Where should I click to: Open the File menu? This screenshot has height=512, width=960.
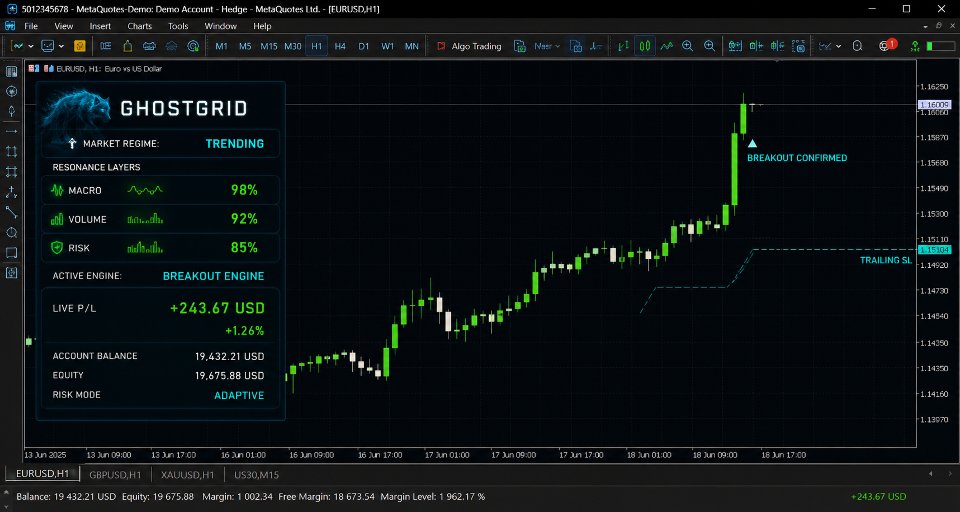[31, 26]
